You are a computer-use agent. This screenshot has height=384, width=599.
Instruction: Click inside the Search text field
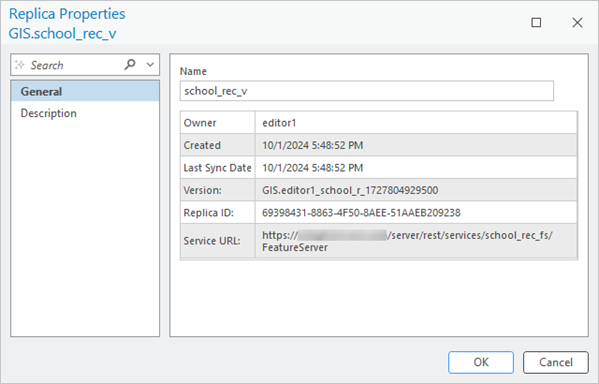[x=74, y=65]
